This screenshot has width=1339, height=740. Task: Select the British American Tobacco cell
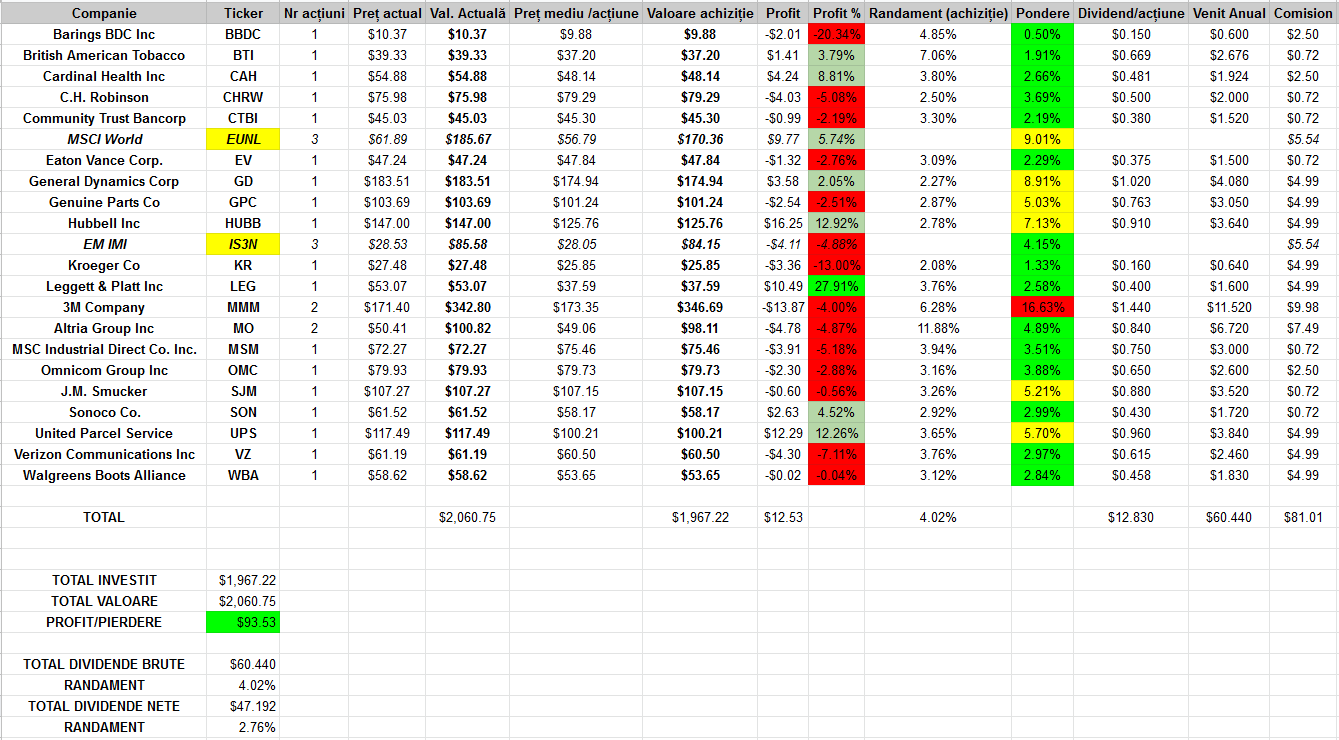(x=104, y=55)
